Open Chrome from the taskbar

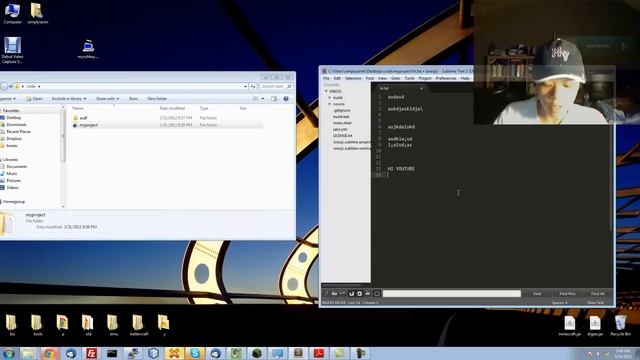[x=49, y=353]
